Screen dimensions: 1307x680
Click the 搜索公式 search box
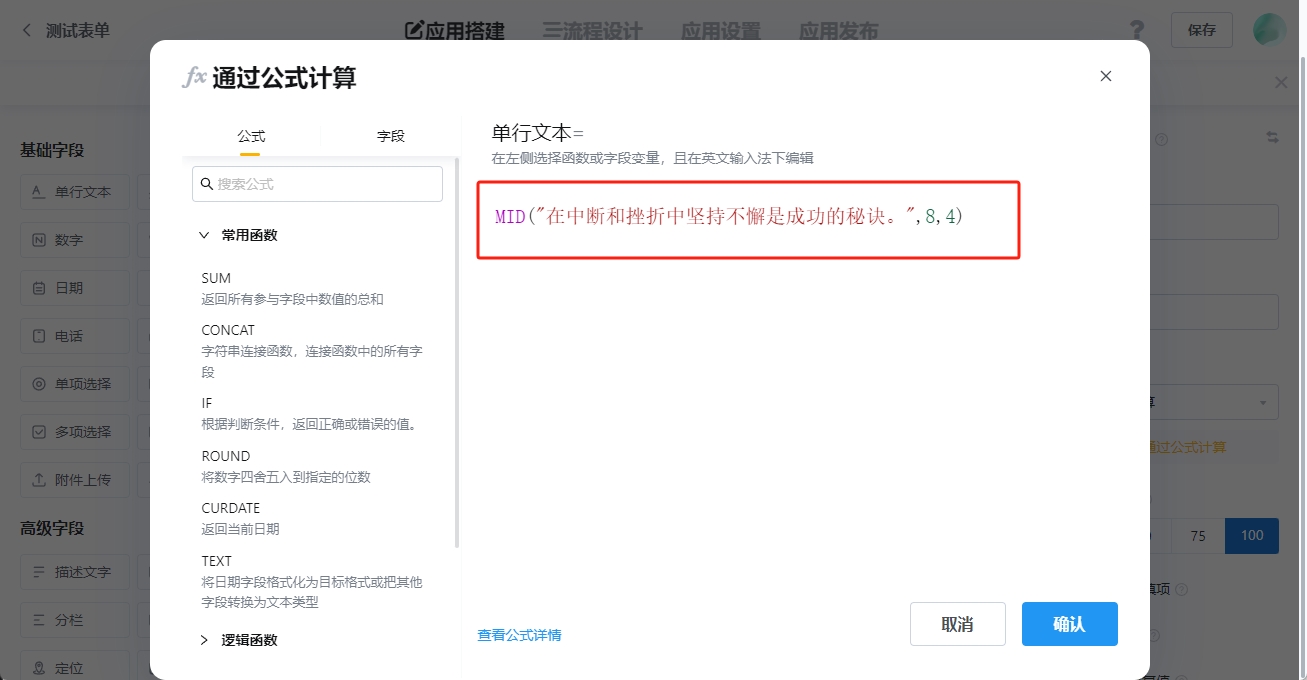pos(317,184)
